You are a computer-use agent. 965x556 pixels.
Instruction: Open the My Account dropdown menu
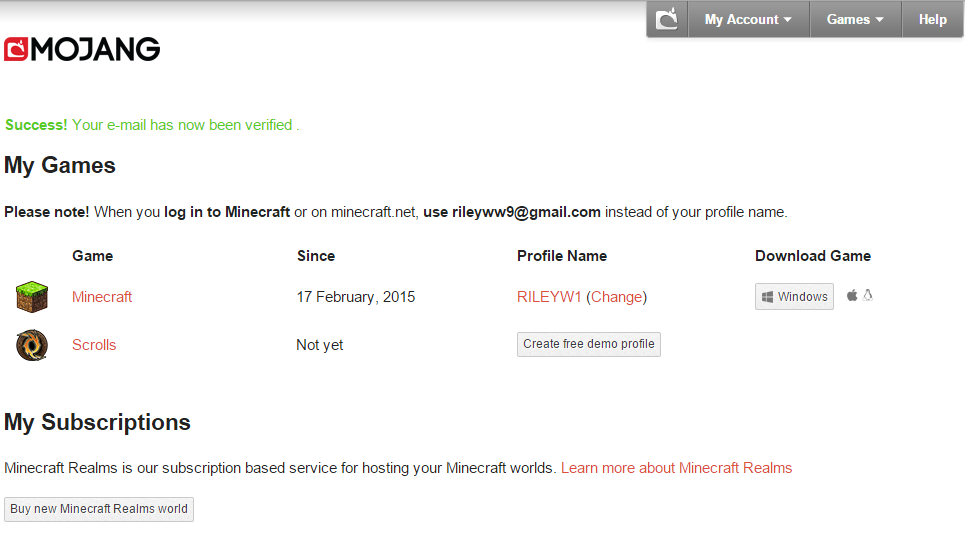point(748,19)
